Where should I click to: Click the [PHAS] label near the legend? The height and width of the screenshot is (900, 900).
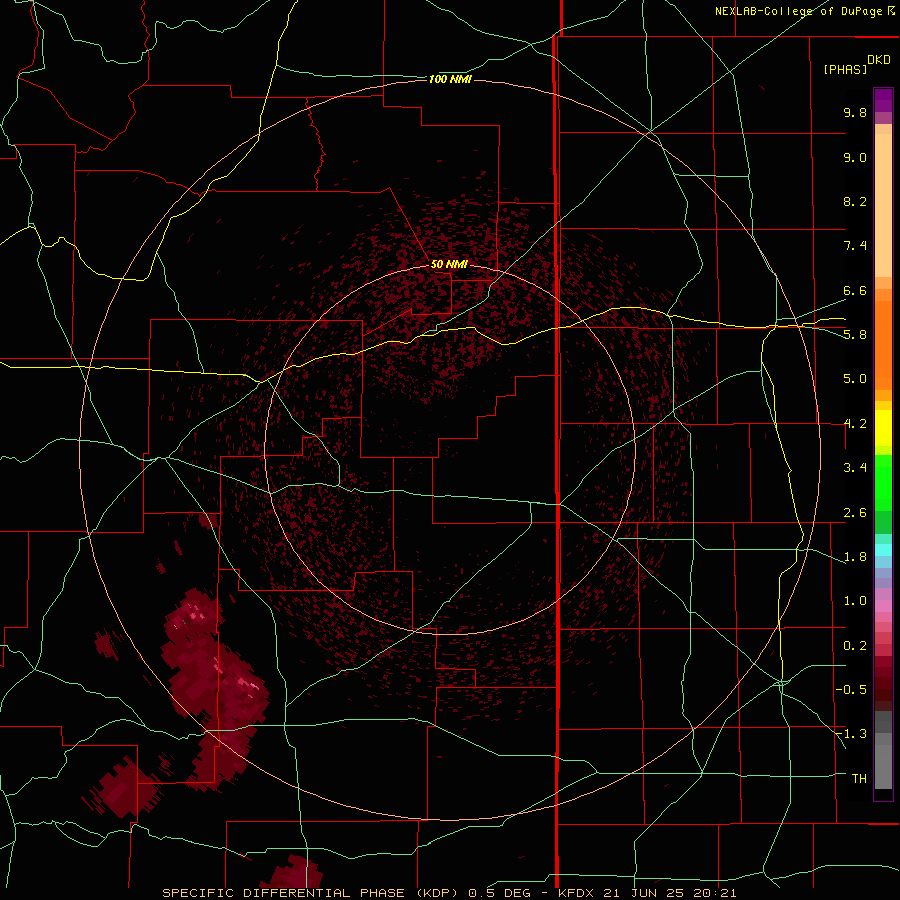tap(845, 69)
